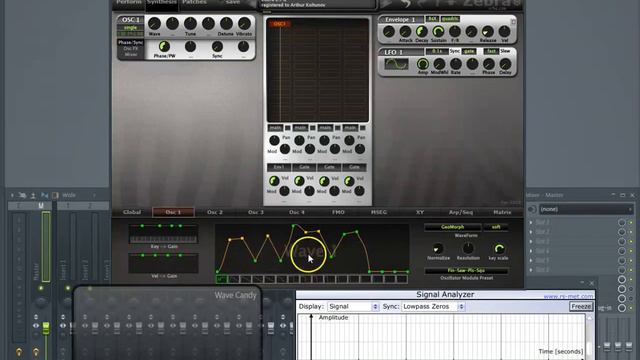
Task: Click the Envelope 1 Attack knob
Action: pyautogui.click(x=405, y=31)
